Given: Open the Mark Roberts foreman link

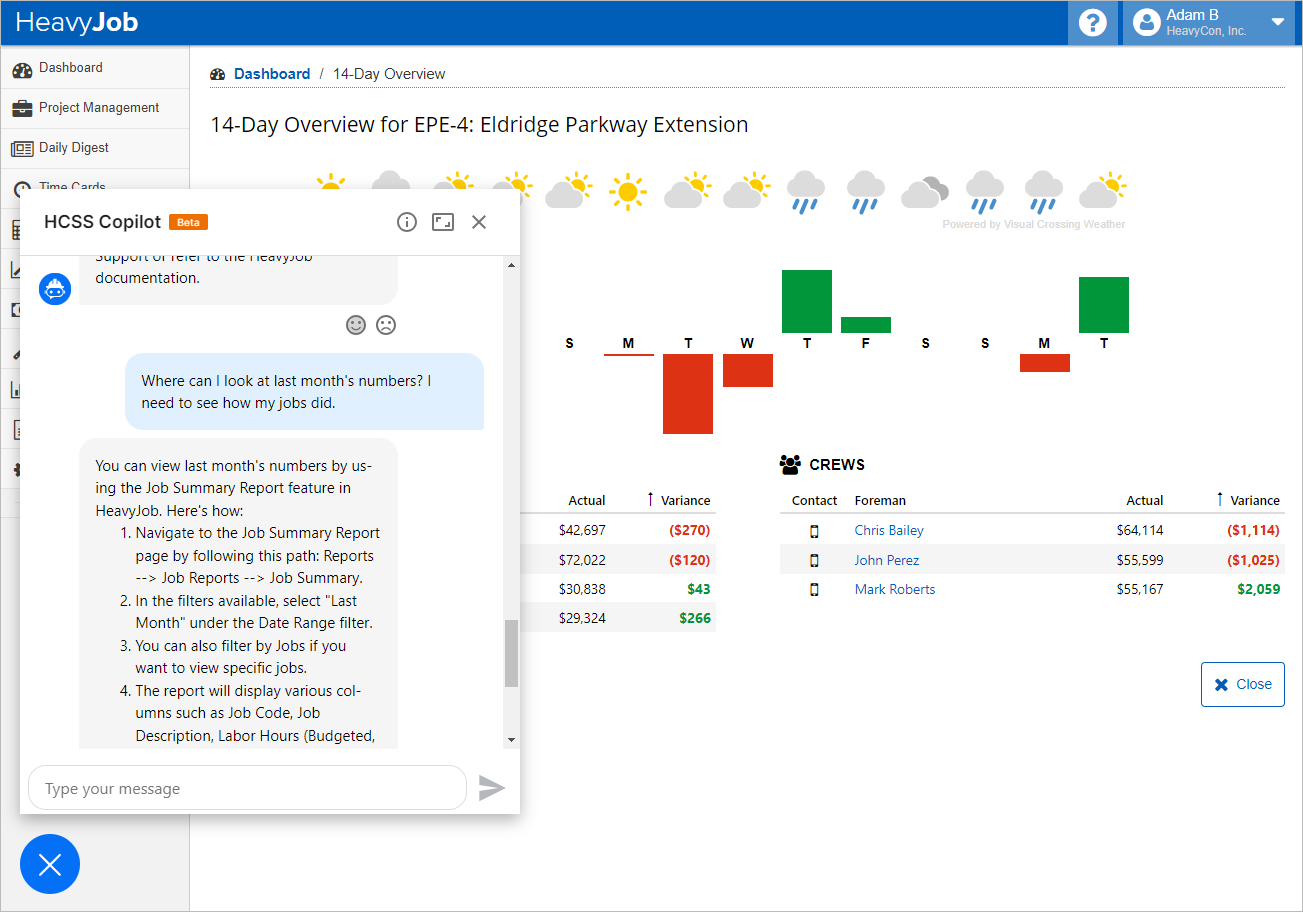Looking at the screenshot, I should (894, 589).
